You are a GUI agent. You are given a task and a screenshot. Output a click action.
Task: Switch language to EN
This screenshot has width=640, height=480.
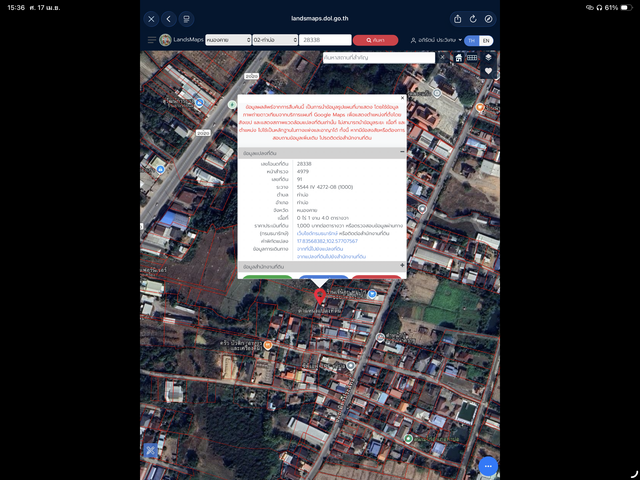point(486,40)
